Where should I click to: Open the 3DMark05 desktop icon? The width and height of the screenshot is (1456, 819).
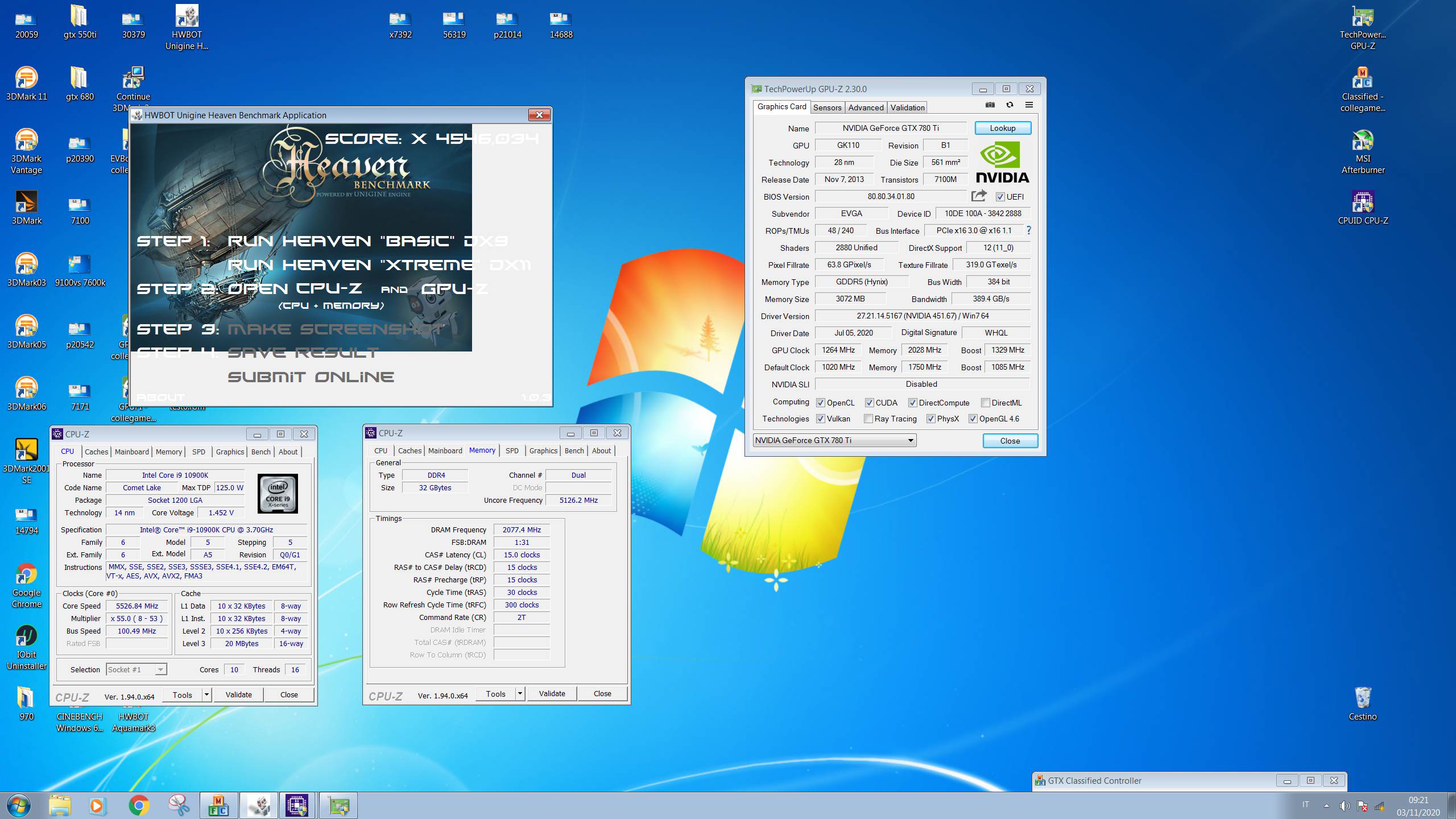[26, 332]
